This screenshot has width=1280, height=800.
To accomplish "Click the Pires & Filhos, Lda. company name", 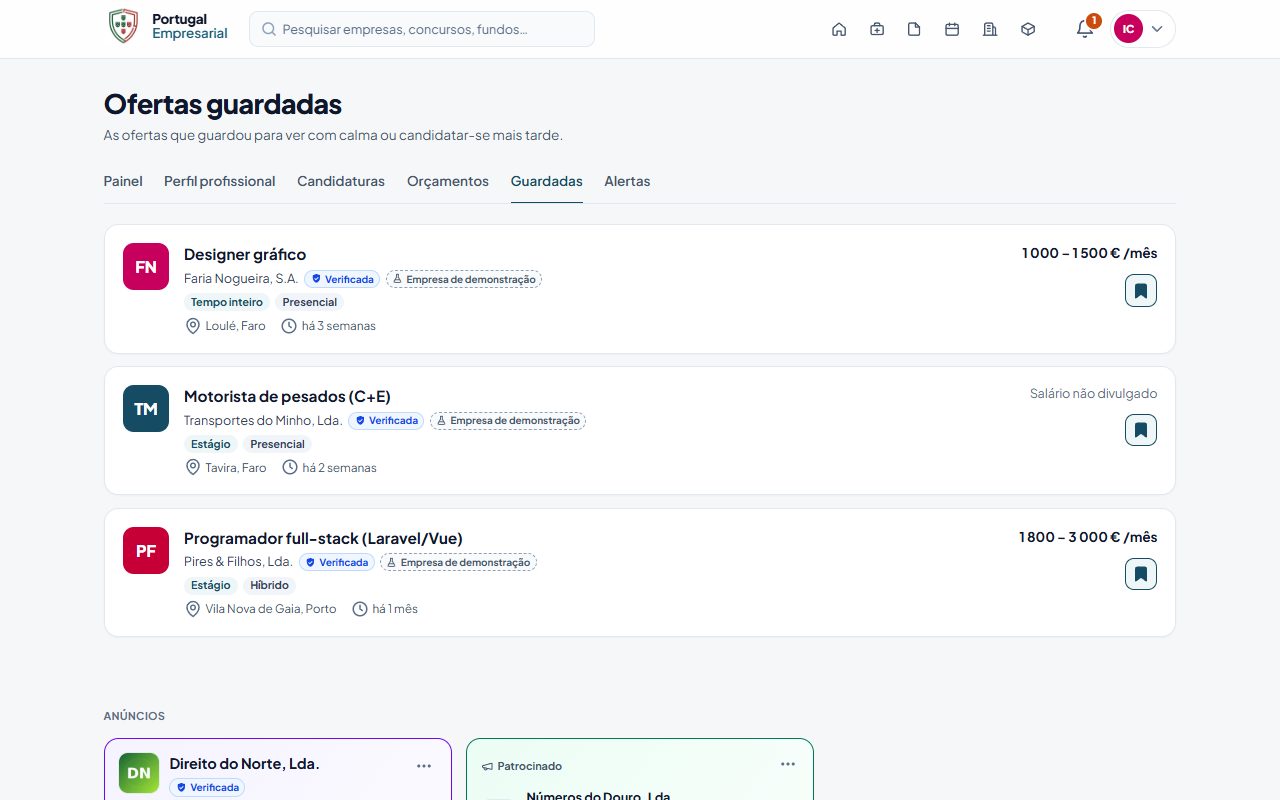I will [x=238, y=562].
